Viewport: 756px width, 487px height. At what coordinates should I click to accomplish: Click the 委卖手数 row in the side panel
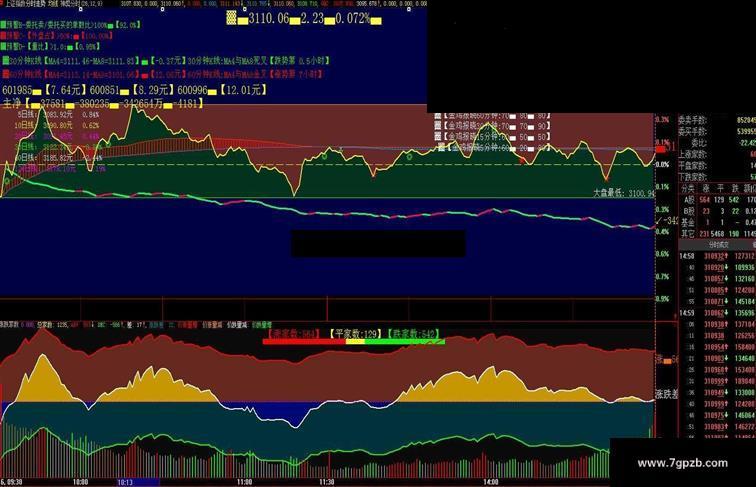(716, 120)
